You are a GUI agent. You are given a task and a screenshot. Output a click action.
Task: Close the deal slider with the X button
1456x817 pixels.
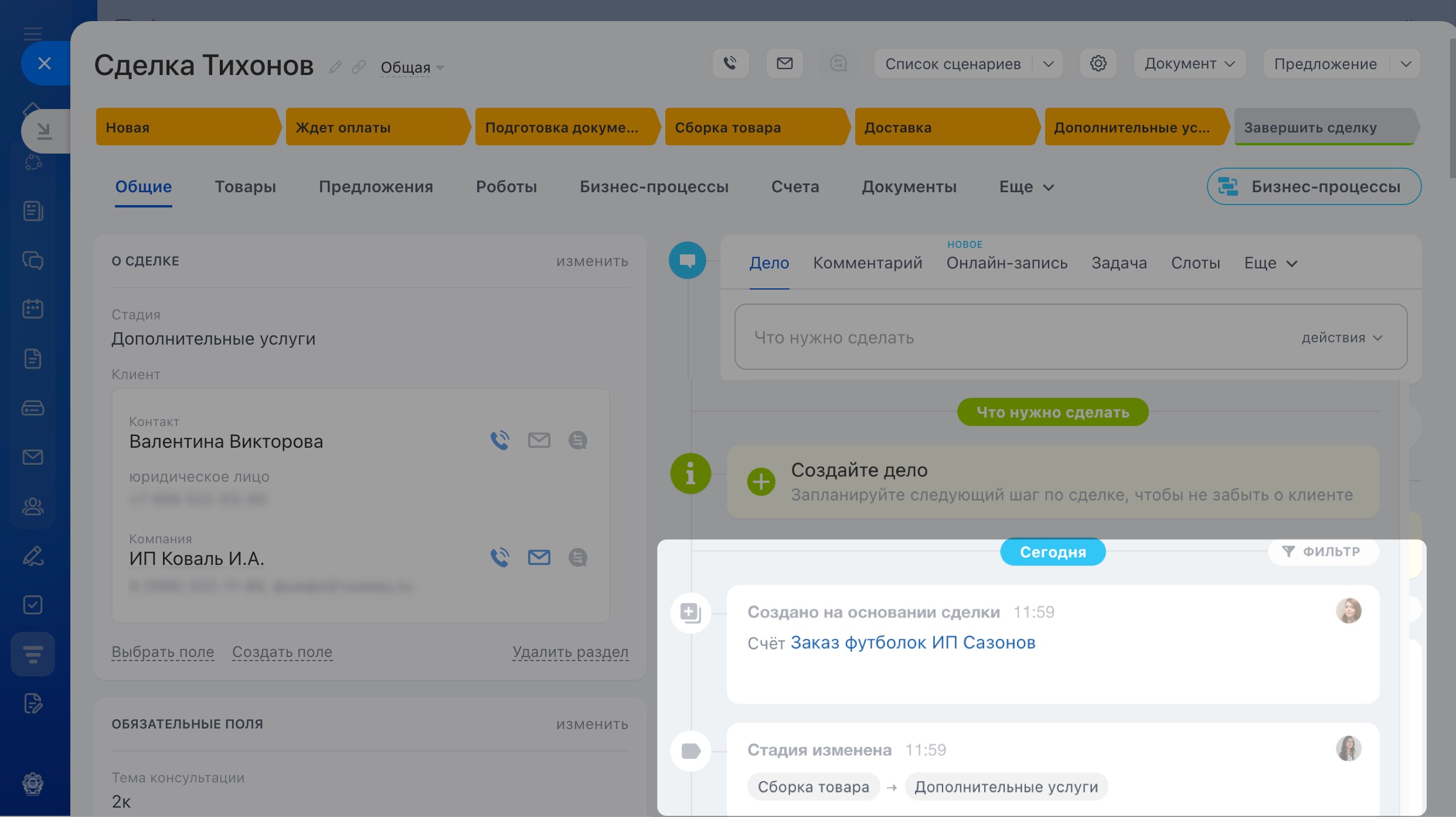pos(45,63)
